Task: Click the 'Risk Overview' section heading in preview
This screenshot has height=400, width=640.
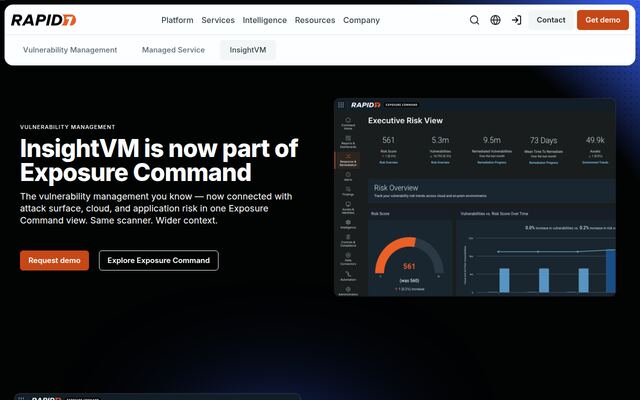Action: 396,188
